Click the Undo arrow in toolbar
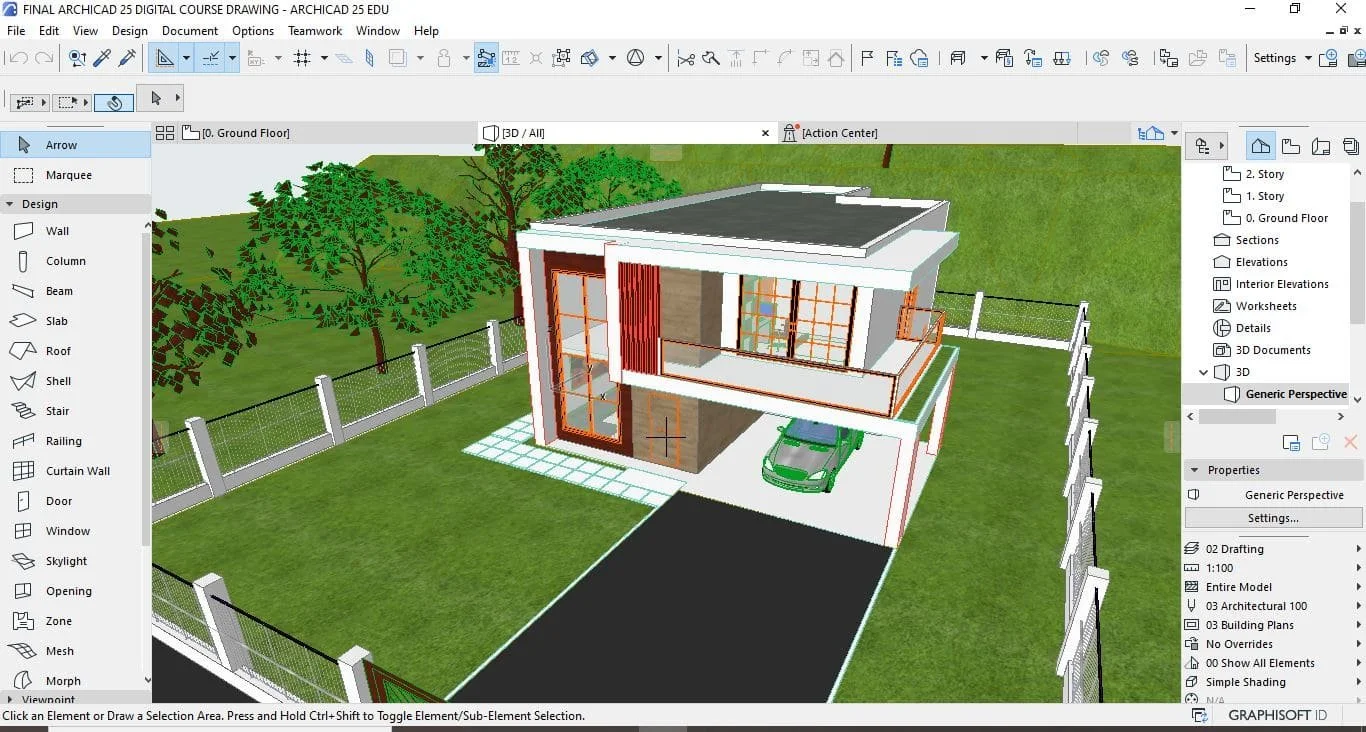Image resolution: width=1366 pixels, height=732 pixels. coord(17,58)
